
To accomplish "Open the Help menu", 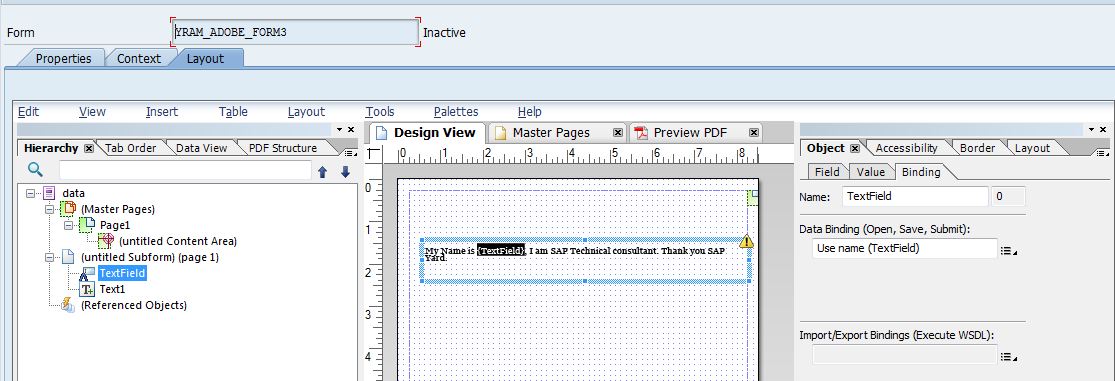I will click(x=530, y=112).
